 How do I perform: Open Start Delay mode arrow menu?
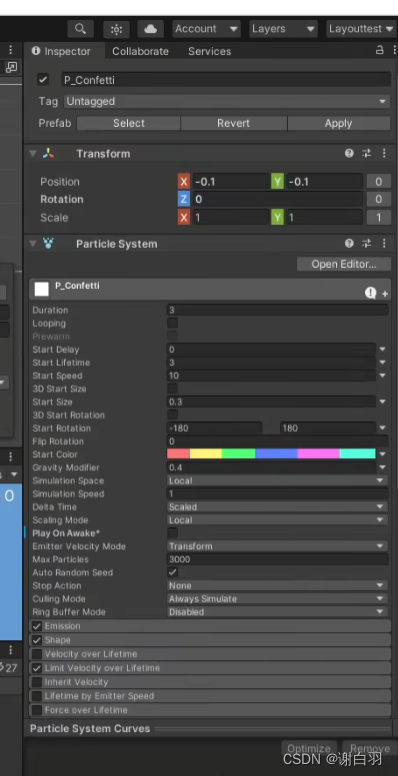[383, 349]
